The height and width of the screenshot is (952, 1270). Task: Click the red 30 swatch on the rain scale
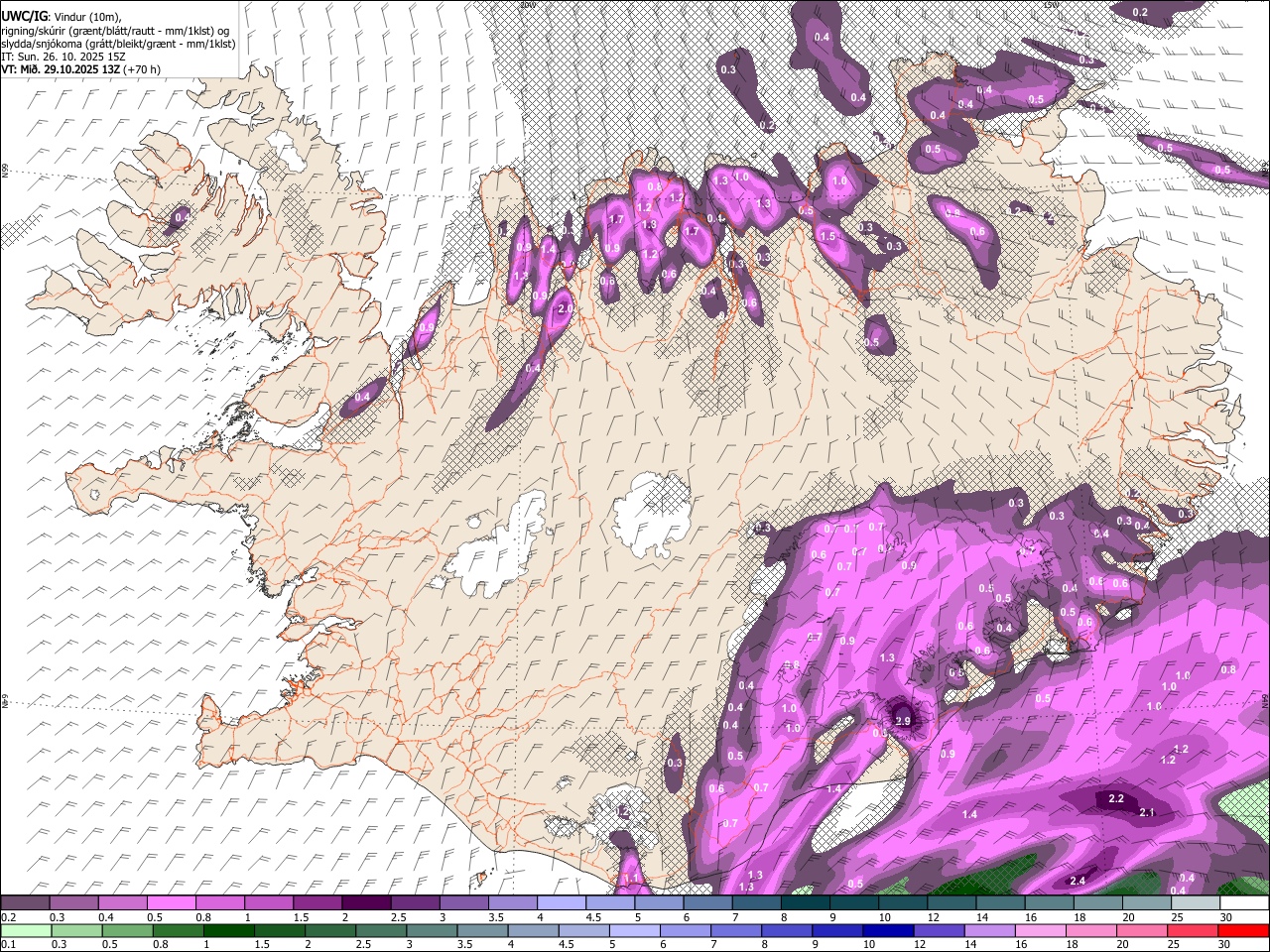(x=1243, y=930)
